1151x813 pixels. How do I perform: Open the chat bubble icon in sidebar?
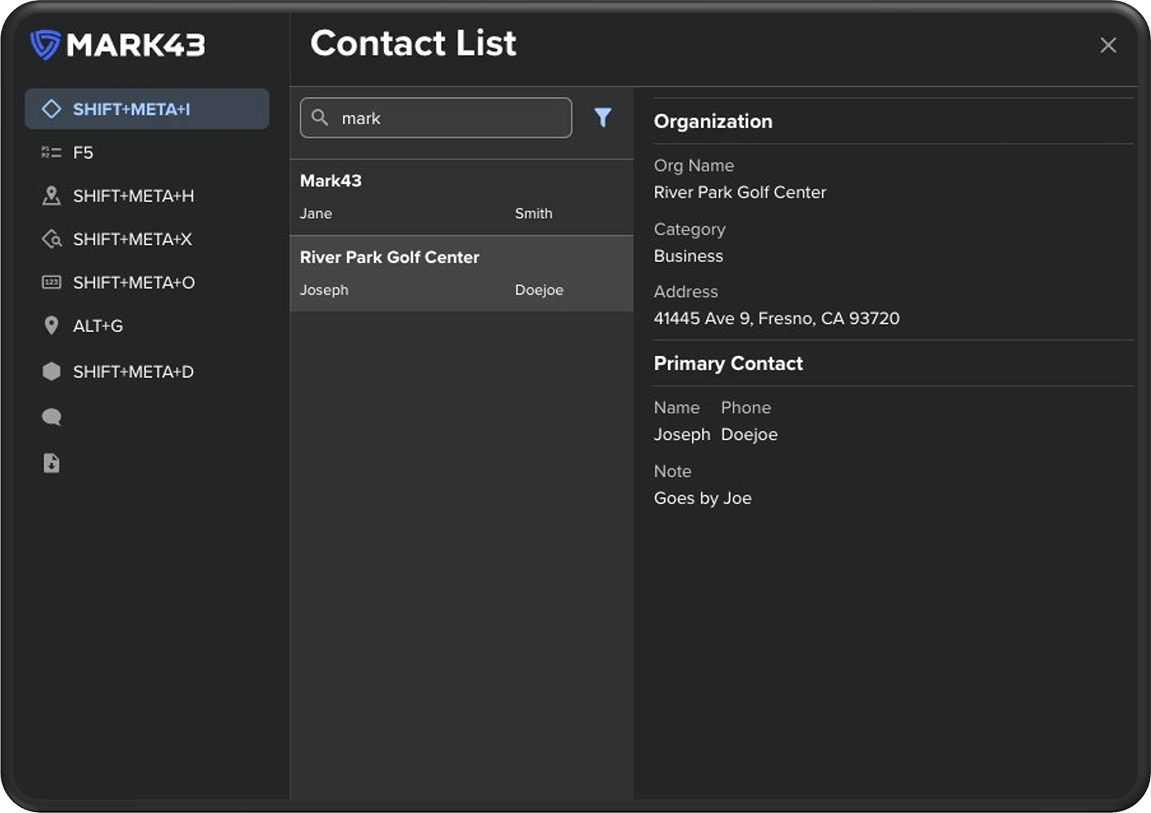point(52,418)
